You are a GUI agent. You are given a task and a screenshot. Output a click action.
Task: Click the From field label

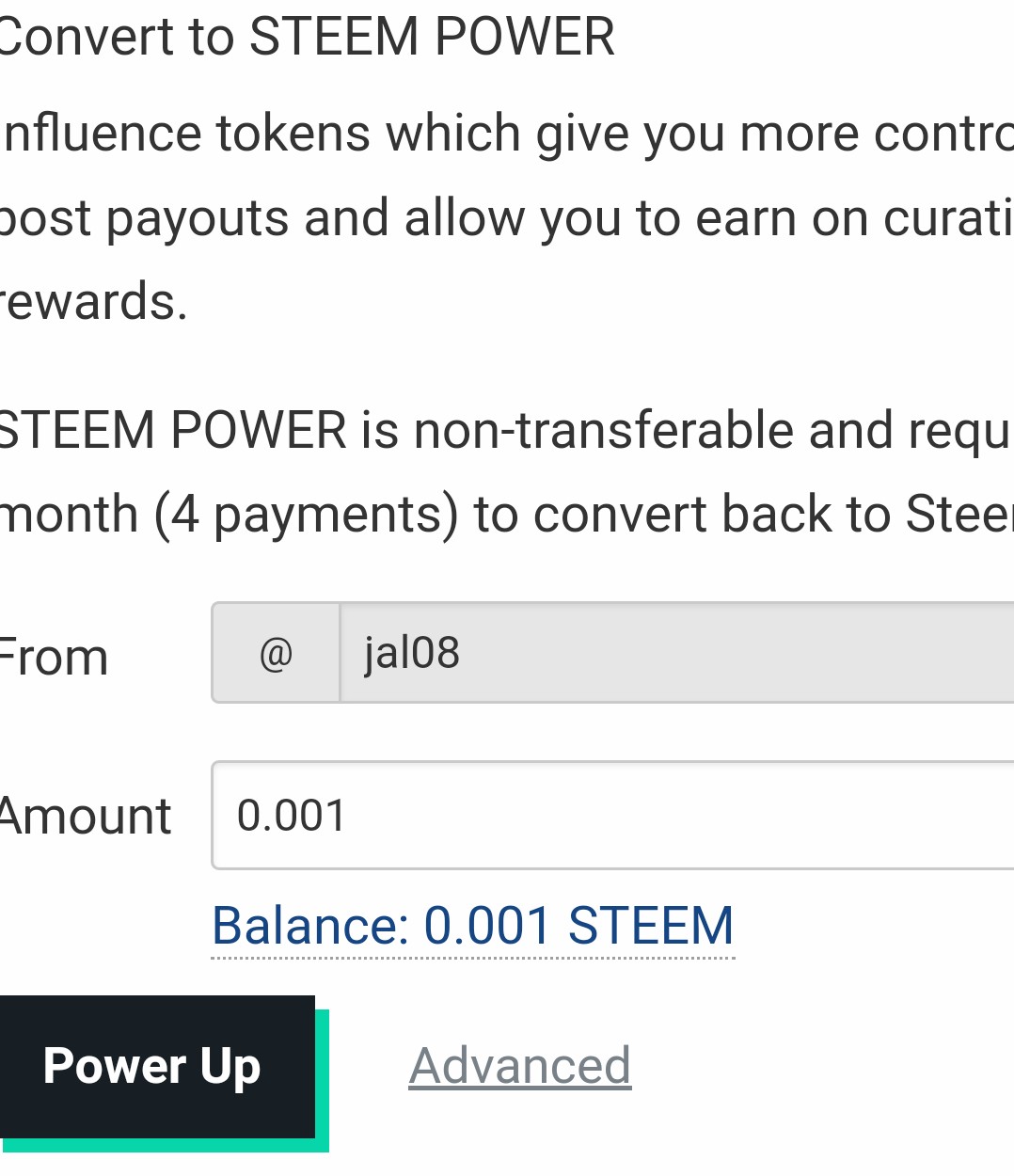coord(54,657)
